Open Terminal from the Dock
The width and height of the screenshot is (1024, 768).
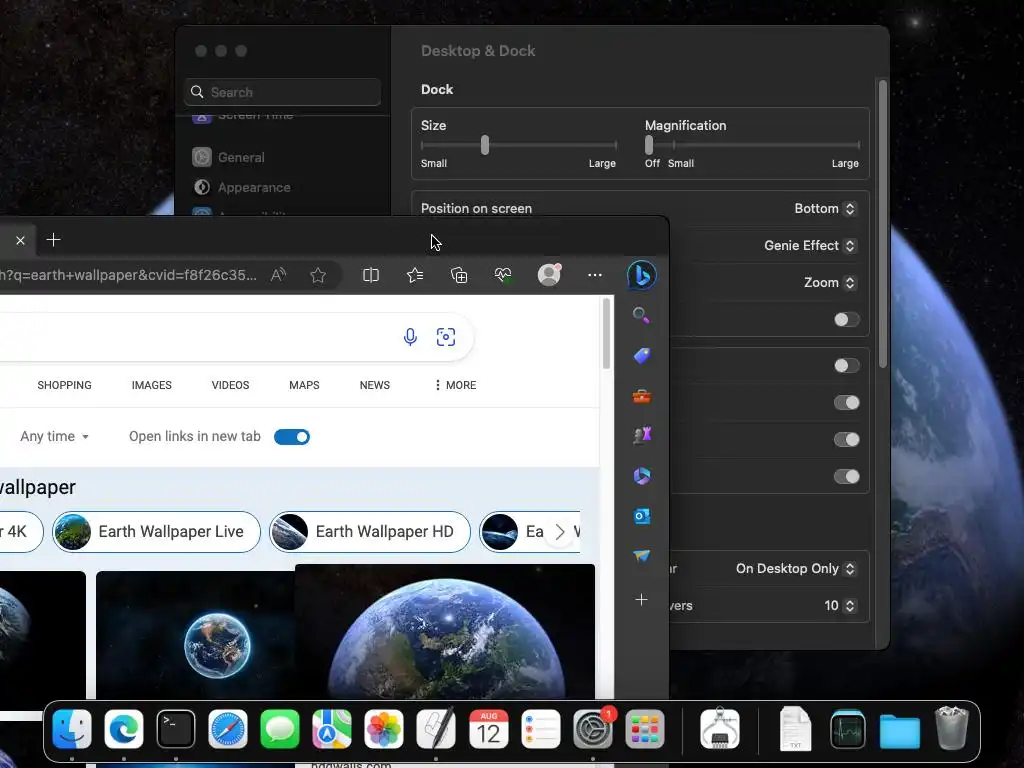(x=176, y=729)
